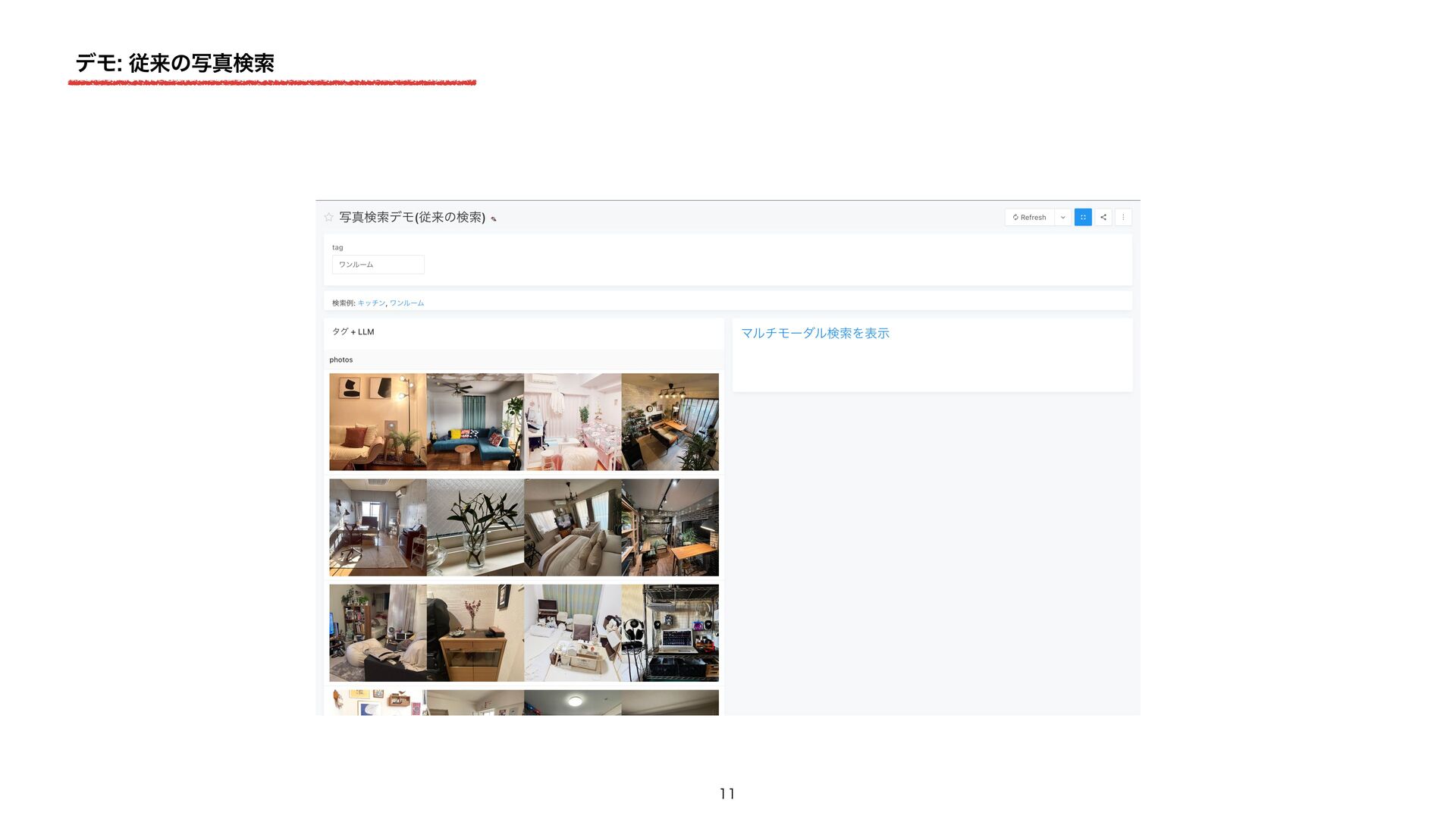
Task: Toggle fullscreen mode with the blue icon
Action: 1083,218
